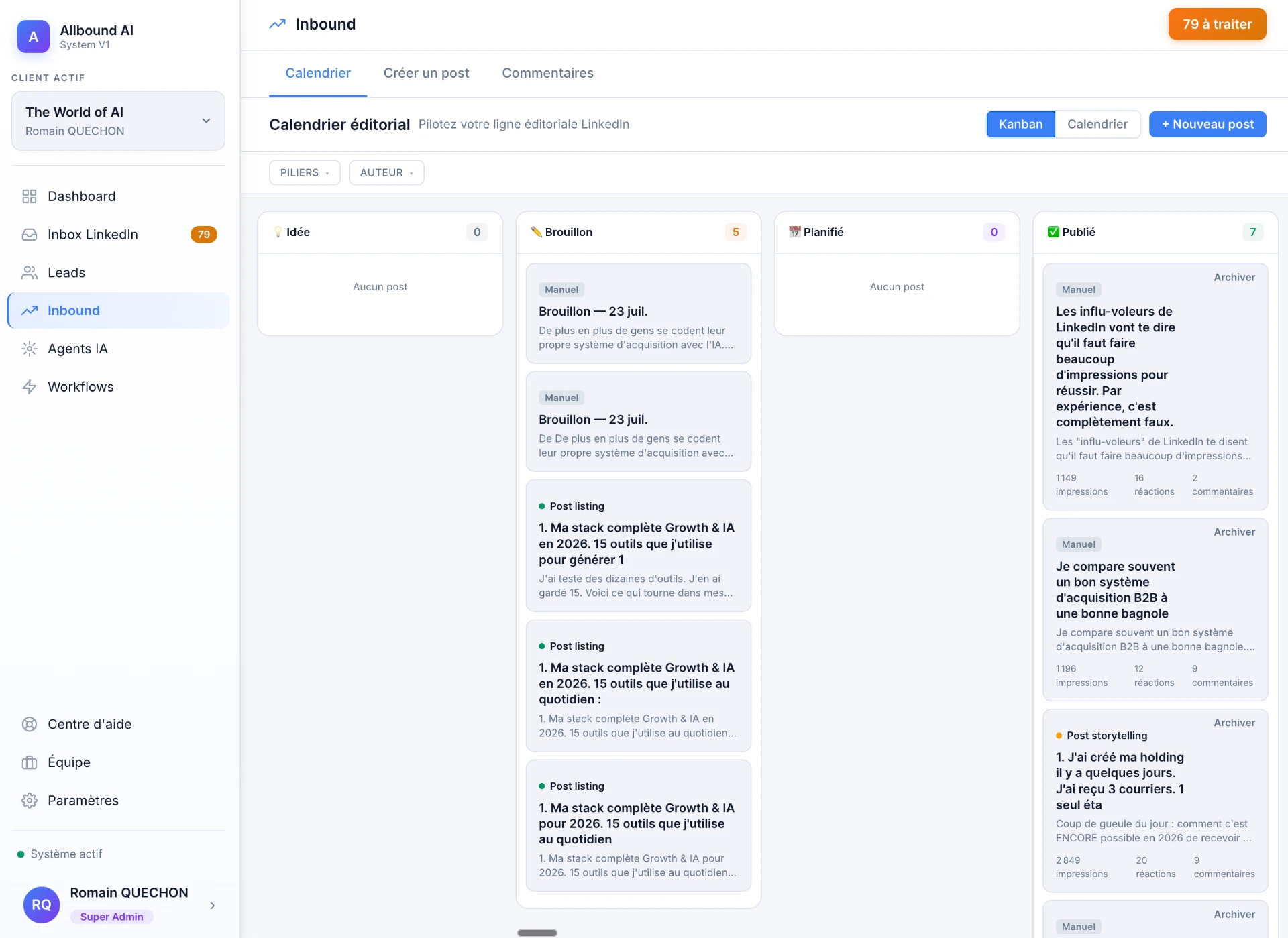Screen dimensions: 1288x938
Task: Open the Créer un post tab
Action: click(x=426, y=73)
